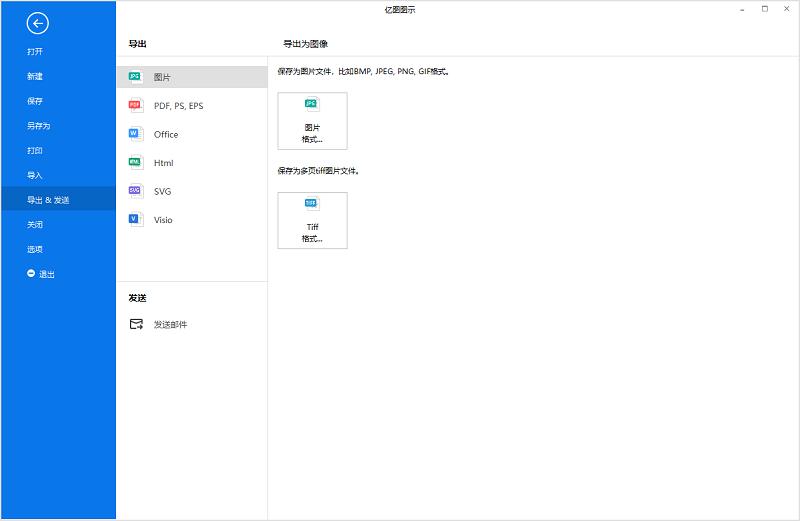Choose 另存为 from the sidebar
The image size is (800, 521).
[x=39, y=126]
